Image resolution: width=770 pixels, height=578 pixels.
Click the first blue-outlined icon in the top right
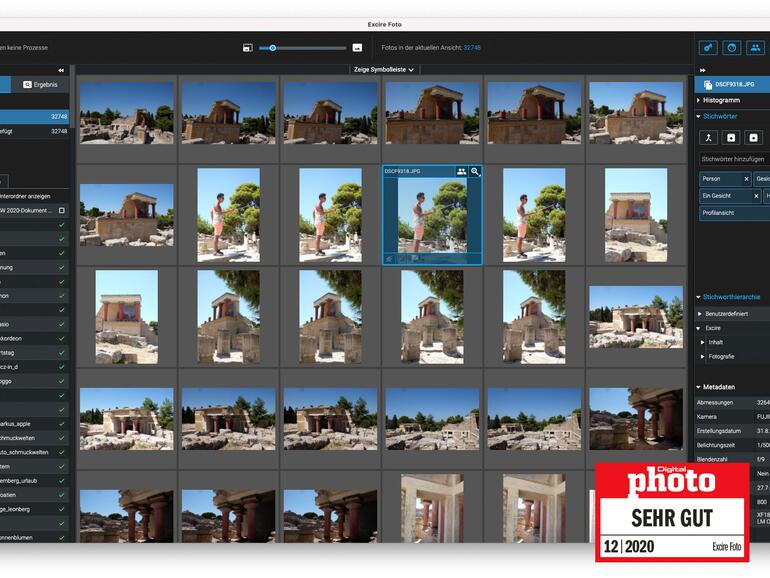tap(708, 48)
